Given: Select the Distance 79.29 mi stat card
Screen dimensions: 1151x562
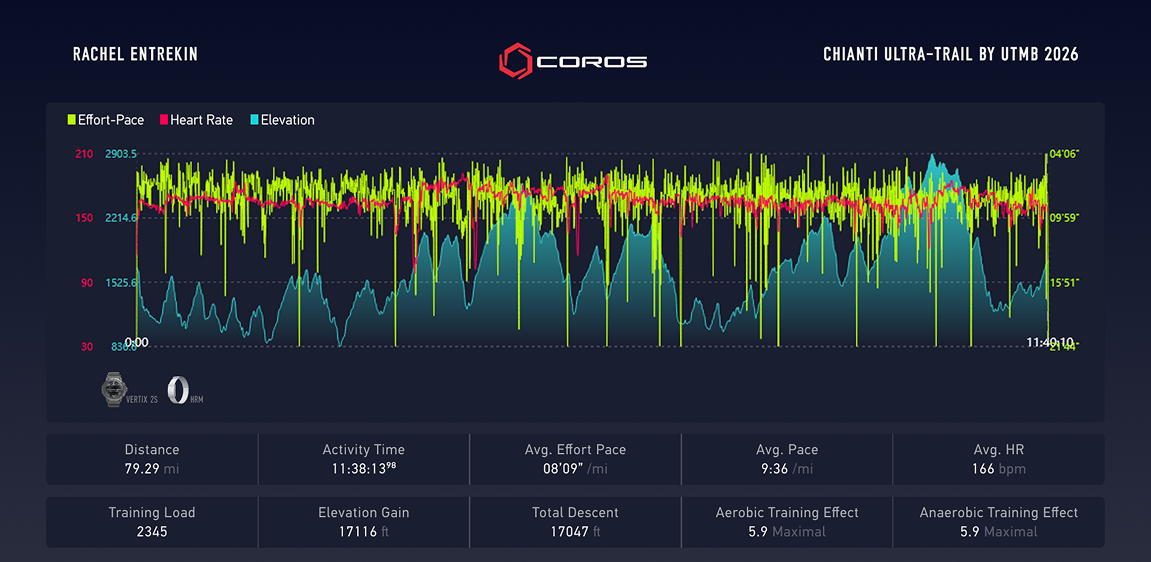Looking at the screenshot, I should 152,459.
